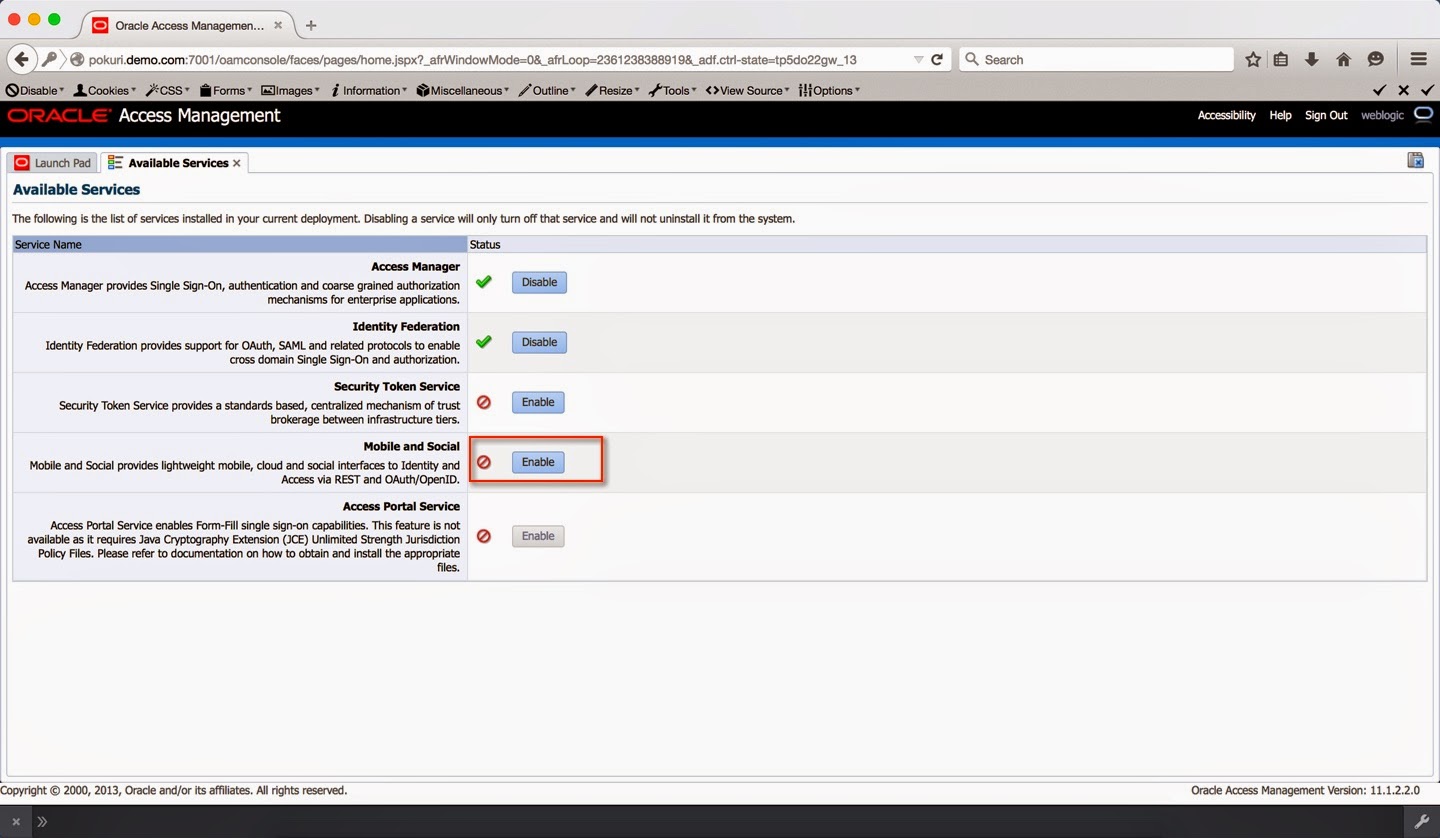This screenshot has height=838, width=1440.
Task: Close the Available Services tab
Action: pos(236,162)
